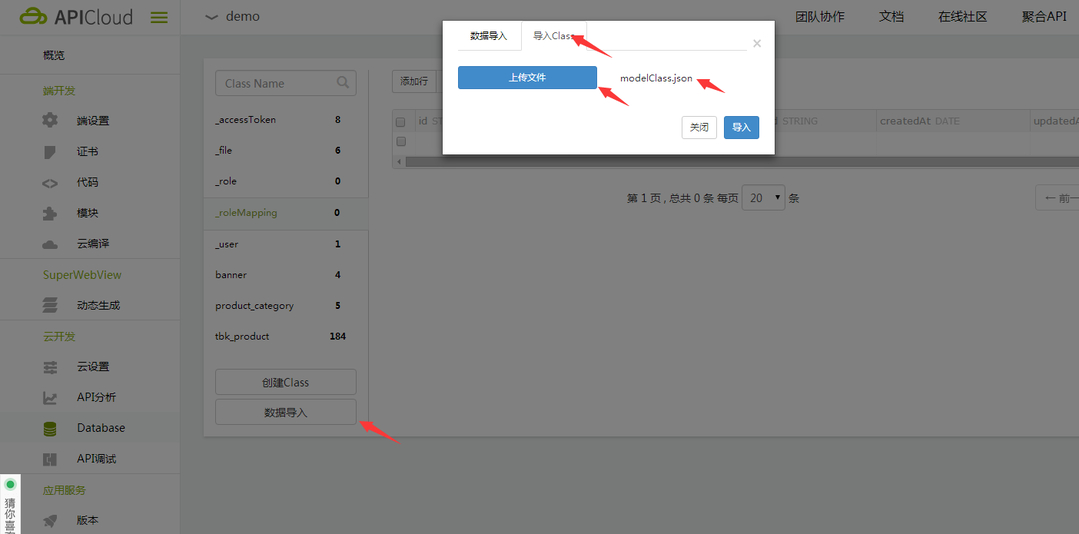Click the id column header

coord(423,121)
